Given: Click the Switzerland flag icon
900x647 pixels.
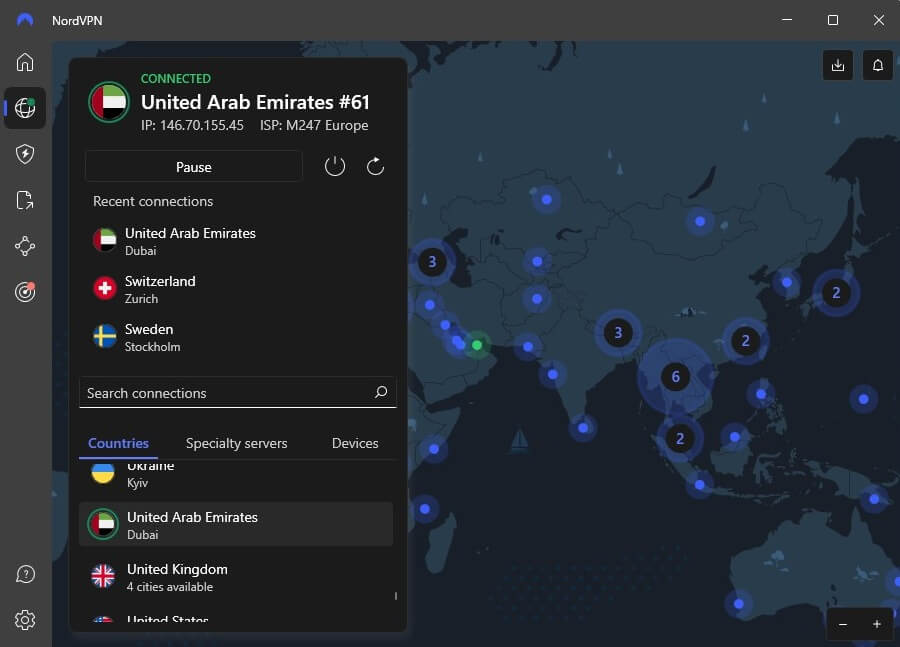Looking at the screenshot, I should (x=104, y=288).
